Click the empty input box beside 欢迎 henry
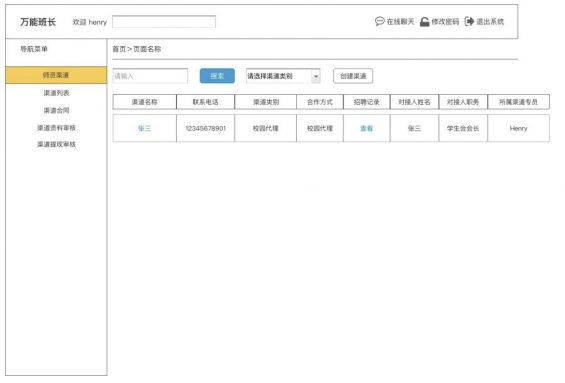This screenshot has width=565, height=383. pos(164,22)
